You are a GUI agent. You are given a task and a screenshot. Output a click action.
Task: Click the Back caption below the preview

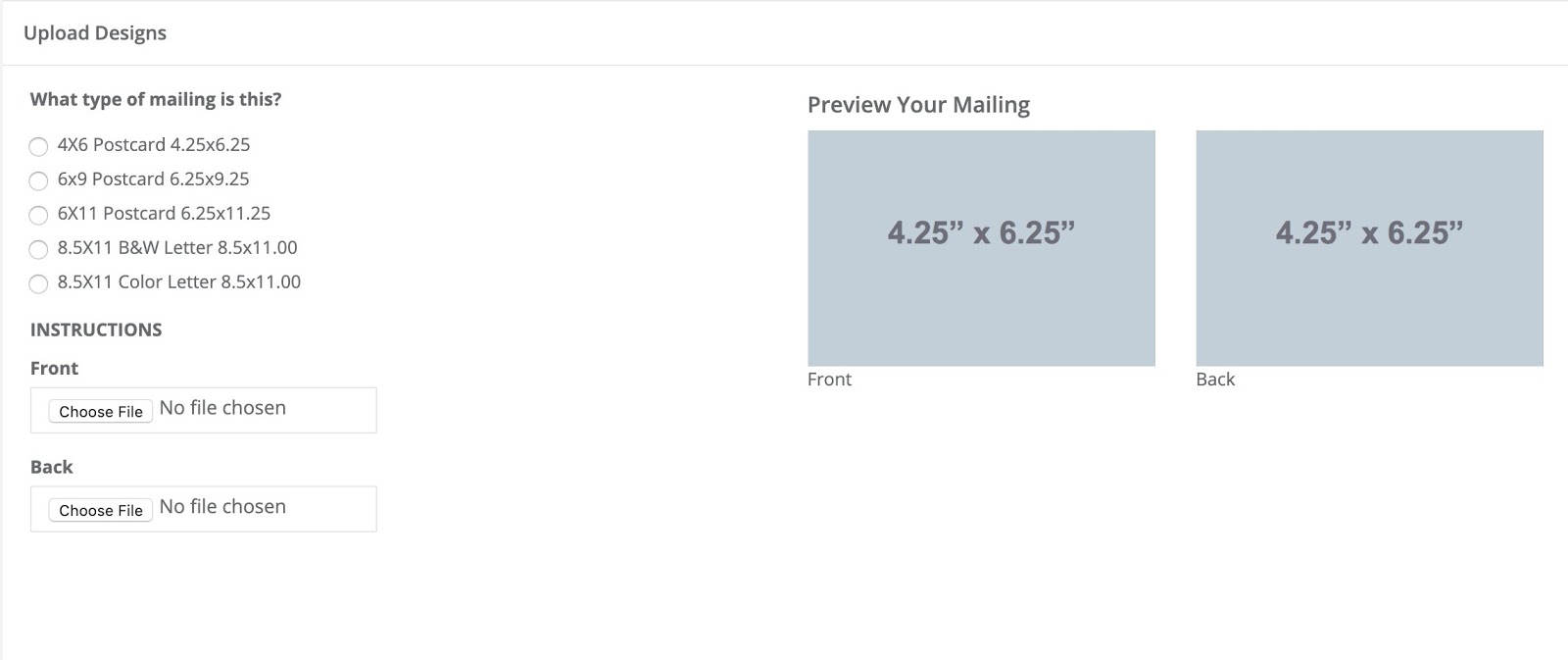point(1215,380)
